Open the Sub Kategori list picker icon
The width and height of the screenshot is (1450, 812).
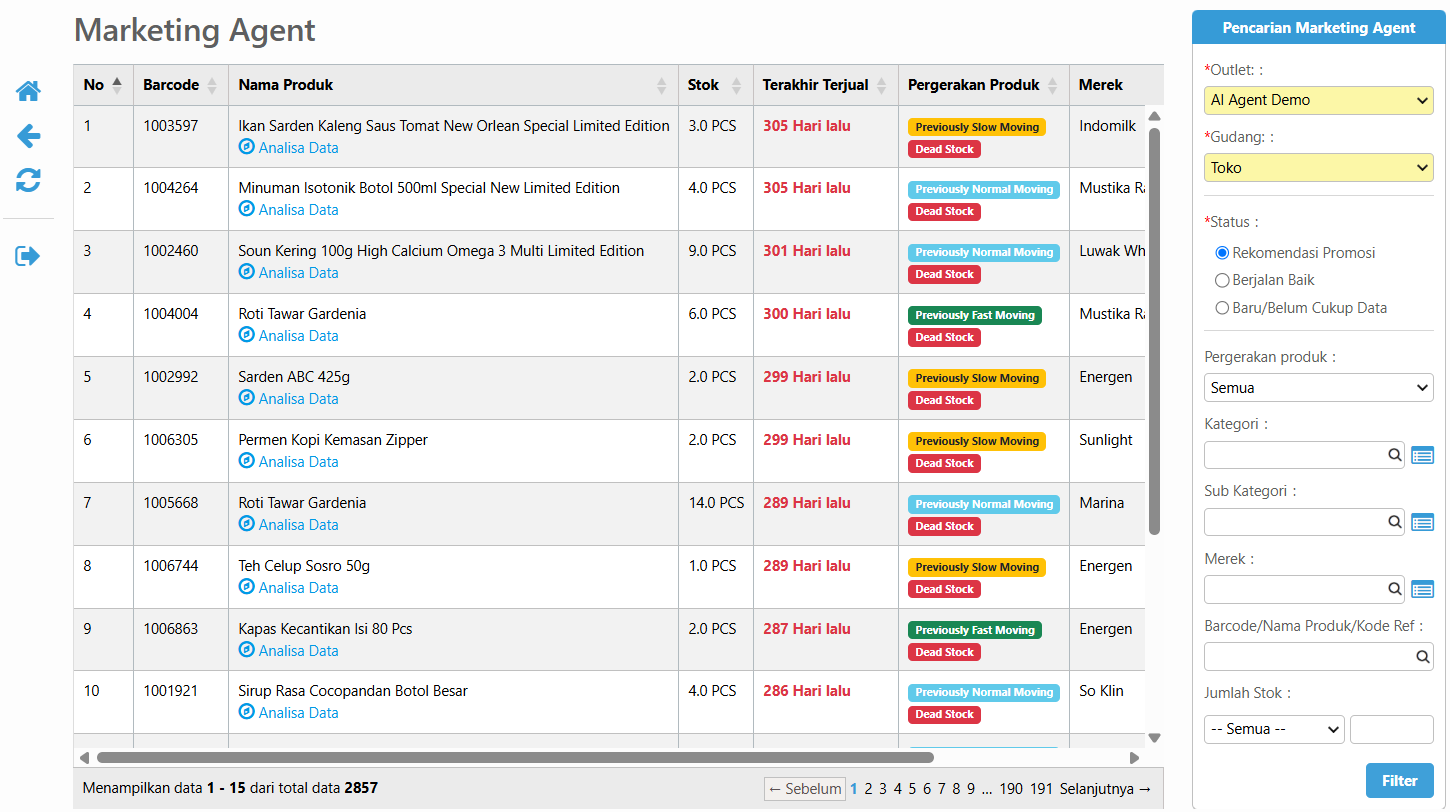tap(1422, 522)
